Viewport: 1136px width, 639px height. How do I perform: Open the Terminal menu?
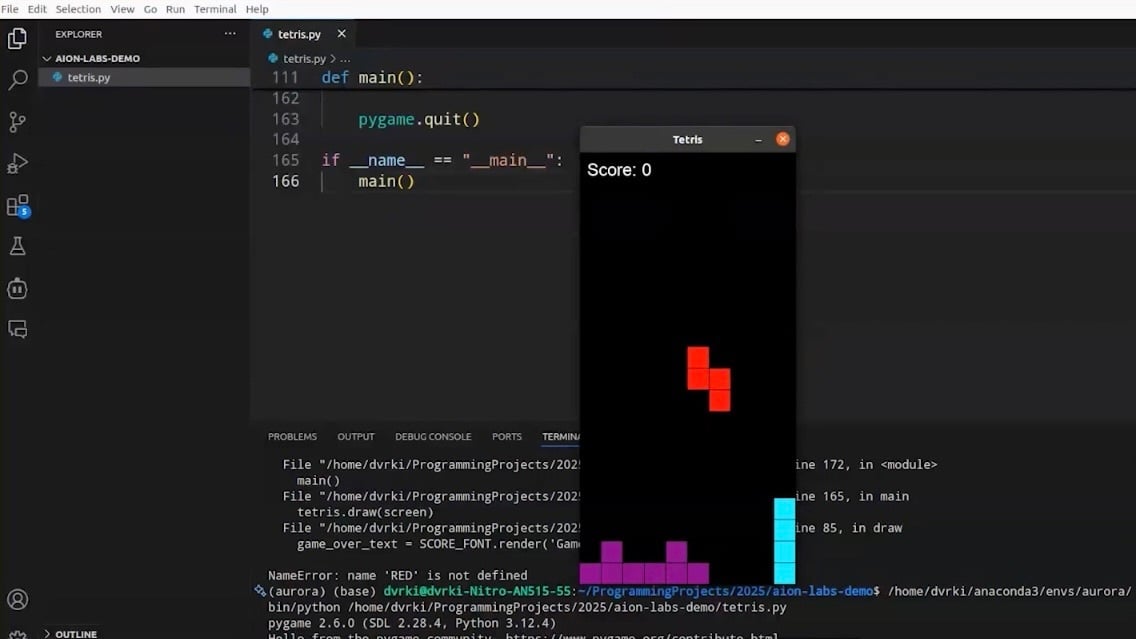[215, 9]
